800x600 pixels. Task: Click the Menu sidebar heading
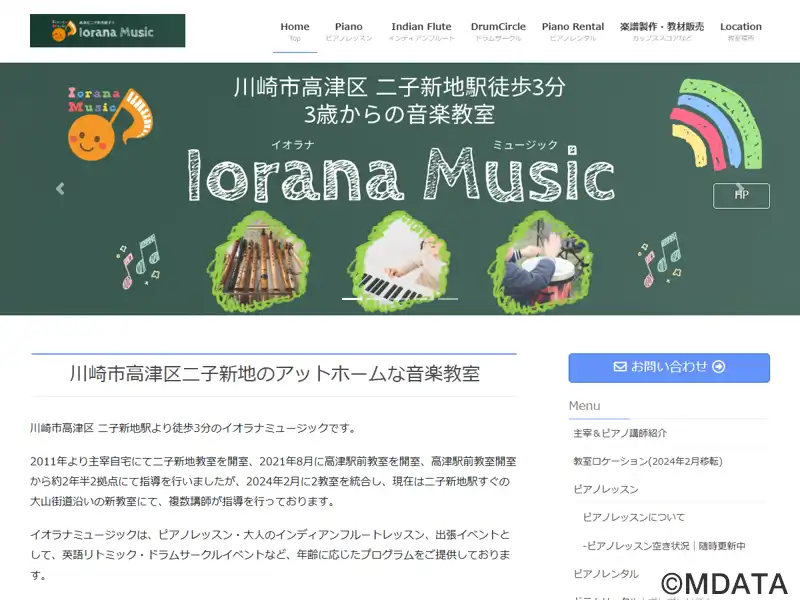(x=585, y=406)
